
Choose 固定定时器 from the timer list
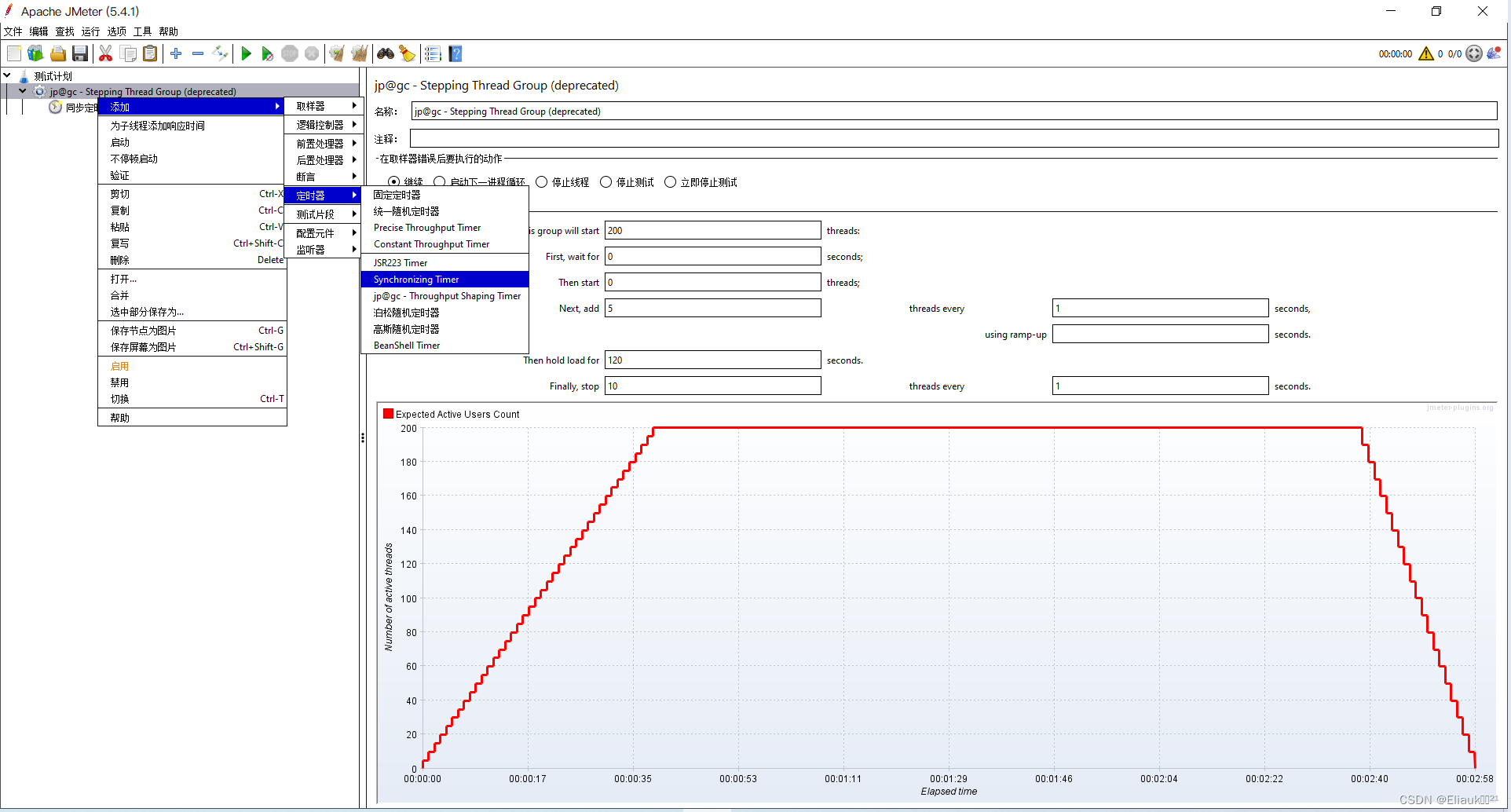click(x=445, y=195)
